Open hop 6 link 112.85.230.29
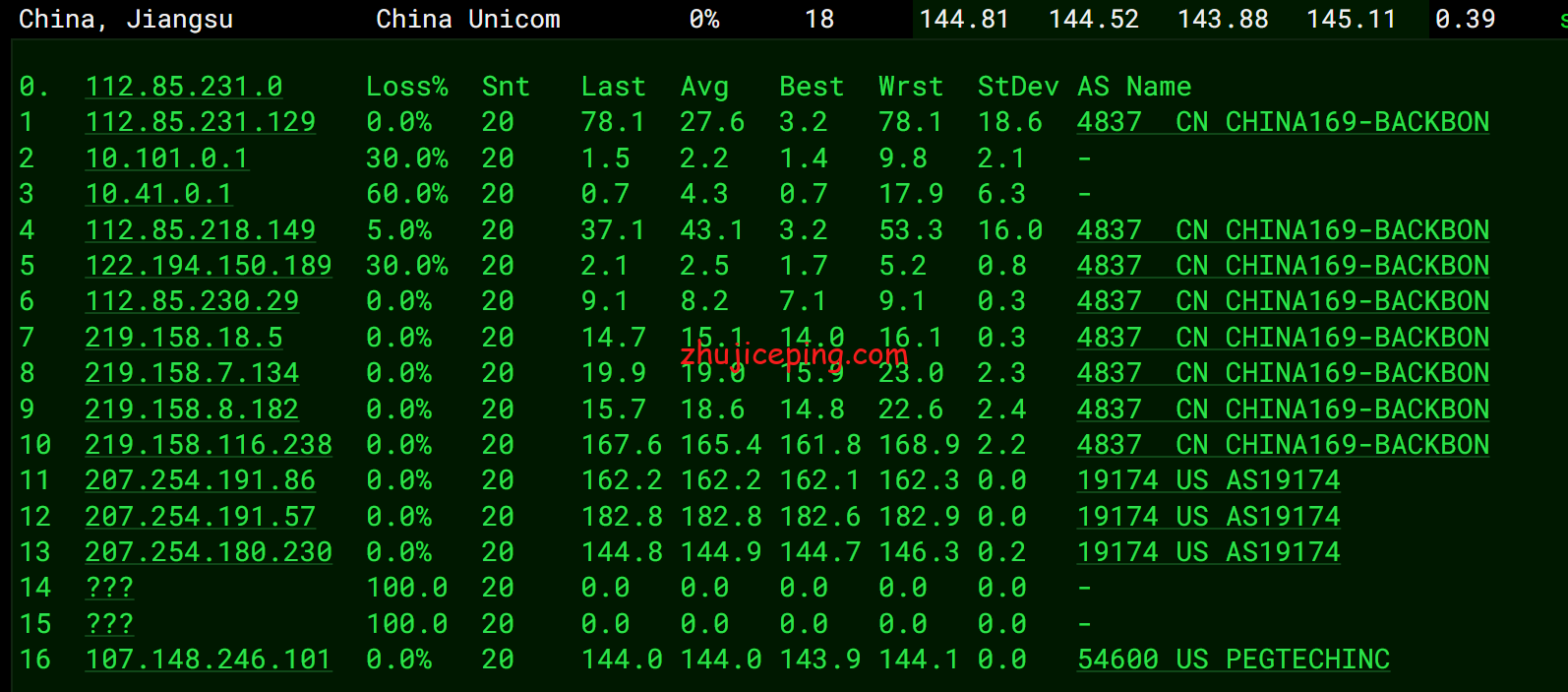This screenshot has width=1568, height=692. pyautogui.click(x=192, y=301)
